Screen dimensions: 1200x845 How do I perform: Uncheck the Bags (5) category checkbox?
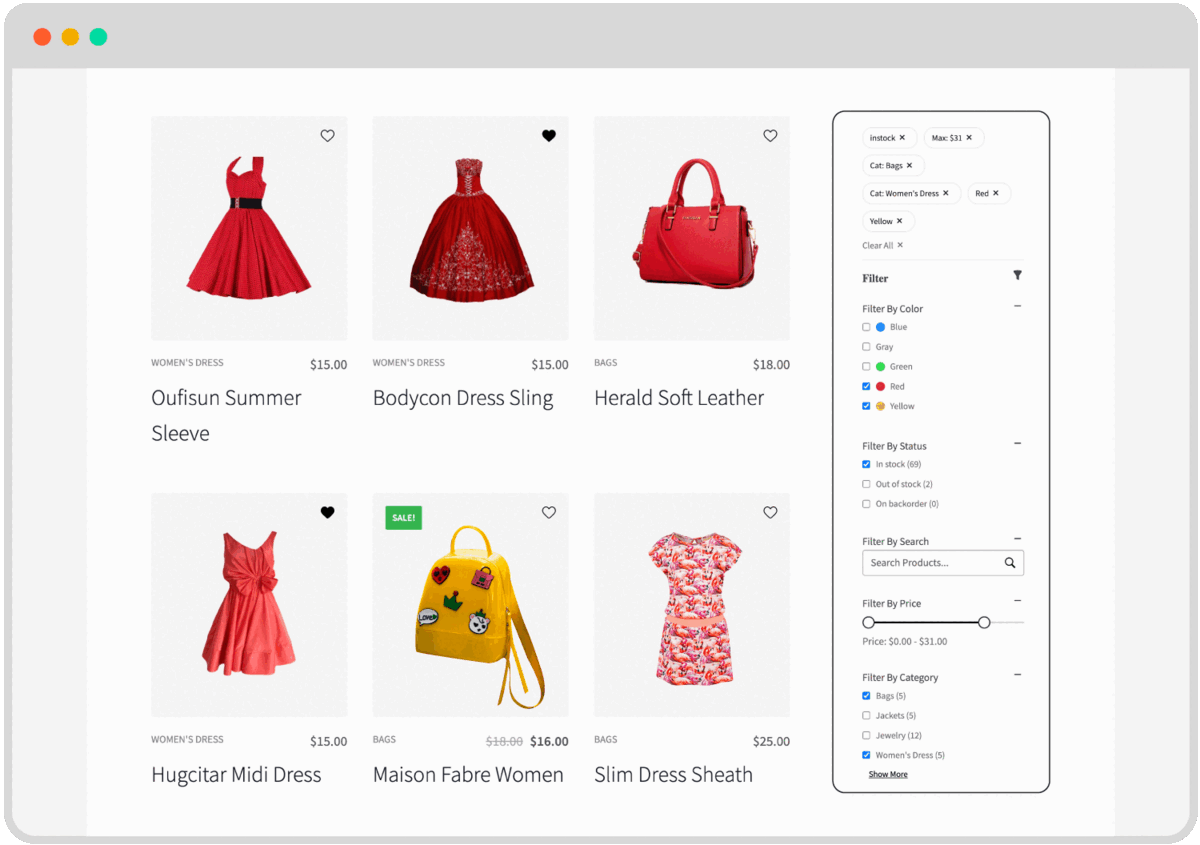pyautogui.click(x=866, y=696)
